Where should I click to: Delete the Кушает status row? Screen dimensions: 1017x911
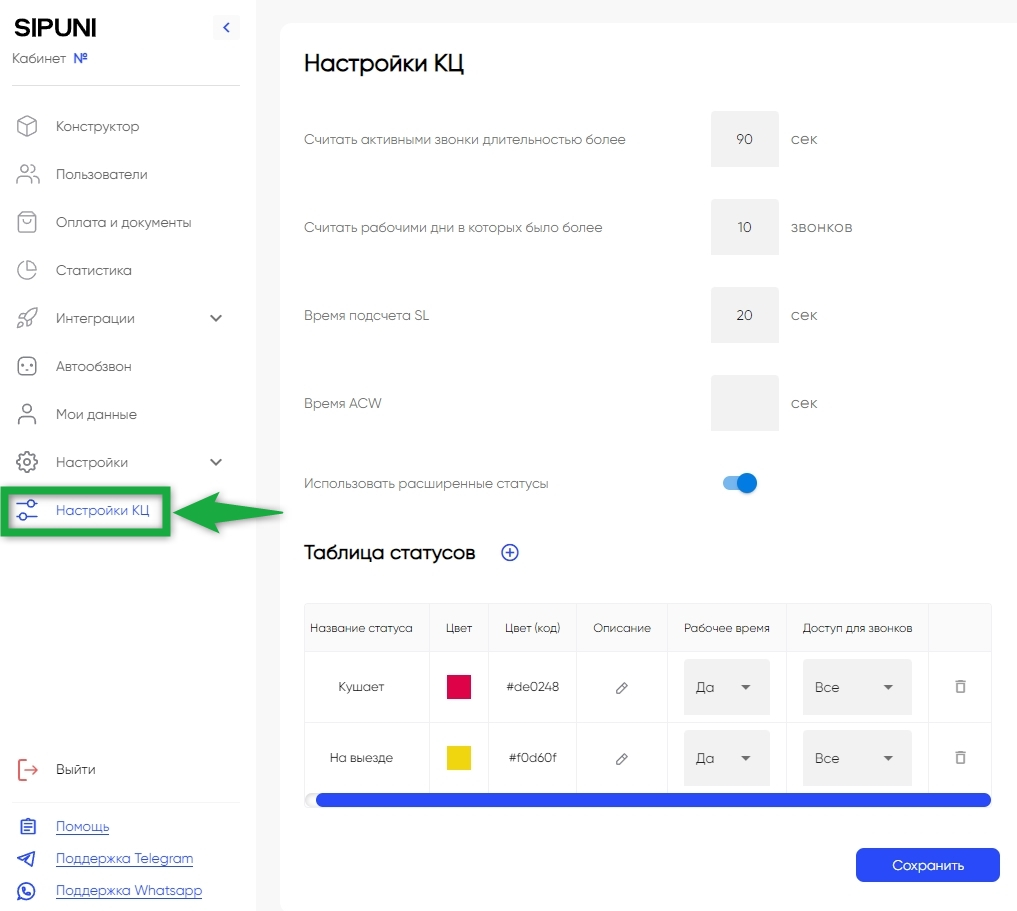961,686
